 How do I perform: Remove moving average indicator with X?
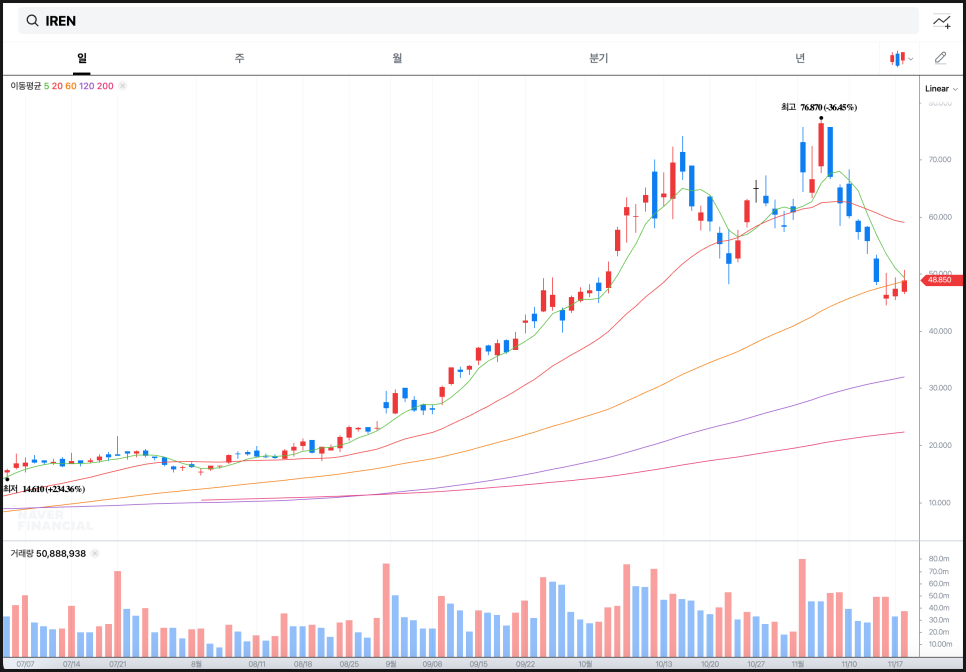pos(122,86)
